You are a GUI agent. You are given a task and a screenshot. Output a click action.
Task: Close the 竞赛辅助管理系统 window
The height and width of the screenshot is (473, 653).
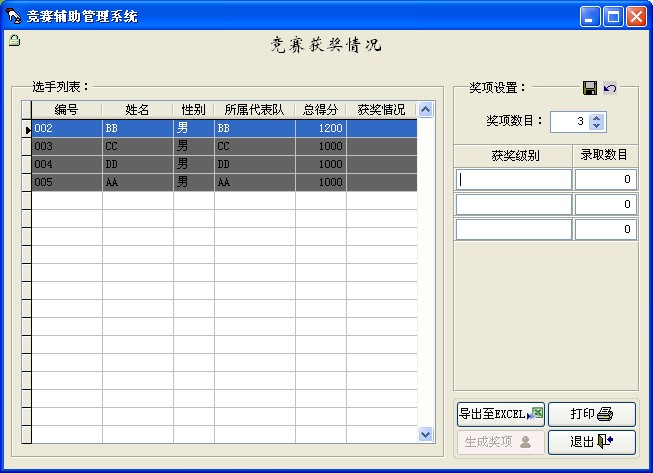point(636,17)
